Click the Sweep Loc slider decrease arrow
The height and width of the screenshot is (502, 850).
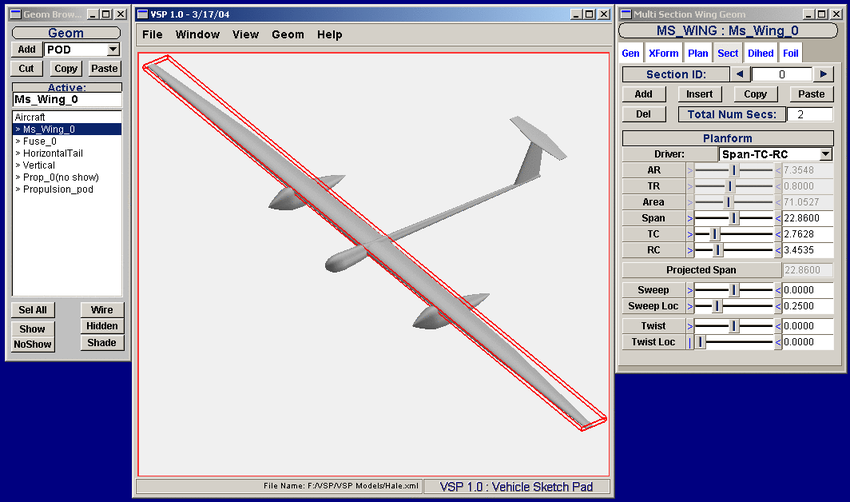pyautogui.click(x=689, y=306)
